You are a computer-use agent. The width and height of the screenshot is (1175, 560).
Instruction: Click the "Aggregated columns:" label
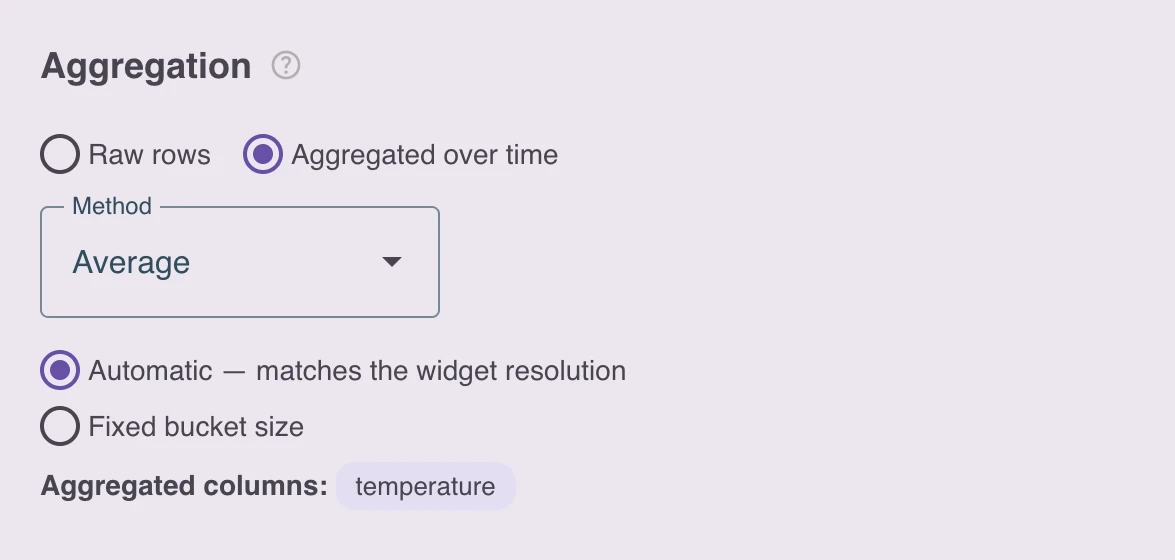click(x=184, y=486)
